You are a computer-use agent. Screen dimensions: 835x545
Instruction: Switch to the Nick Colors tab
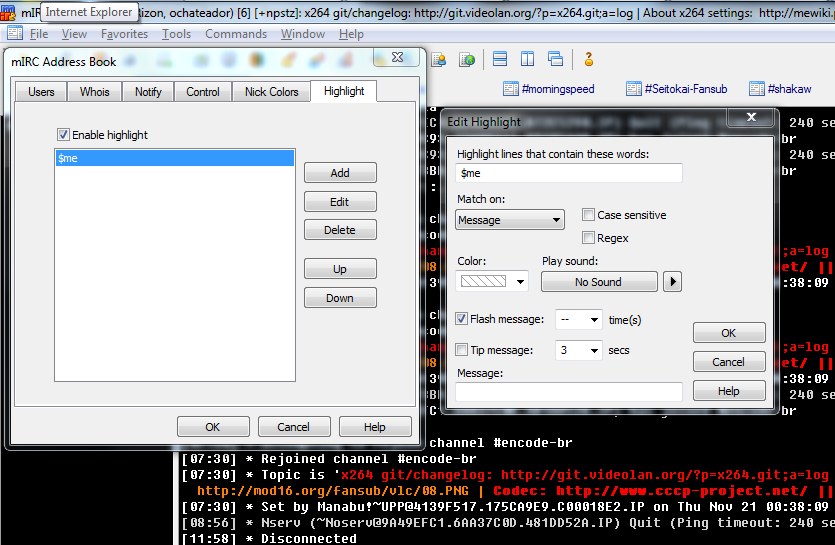(x=272, y=92)
